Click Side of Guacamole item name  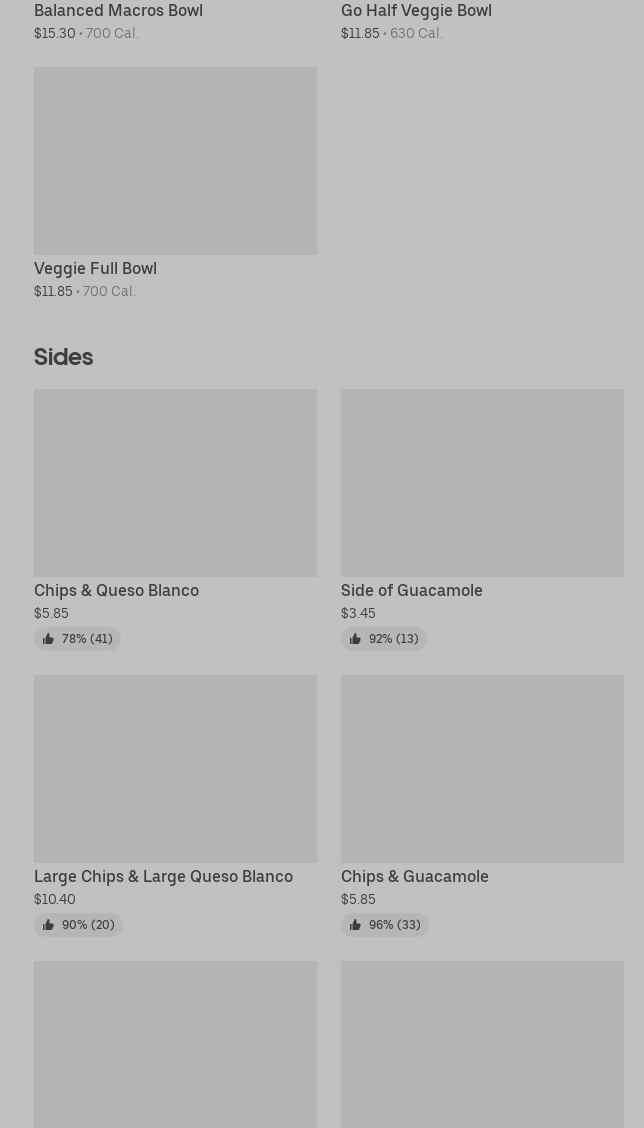411,591
